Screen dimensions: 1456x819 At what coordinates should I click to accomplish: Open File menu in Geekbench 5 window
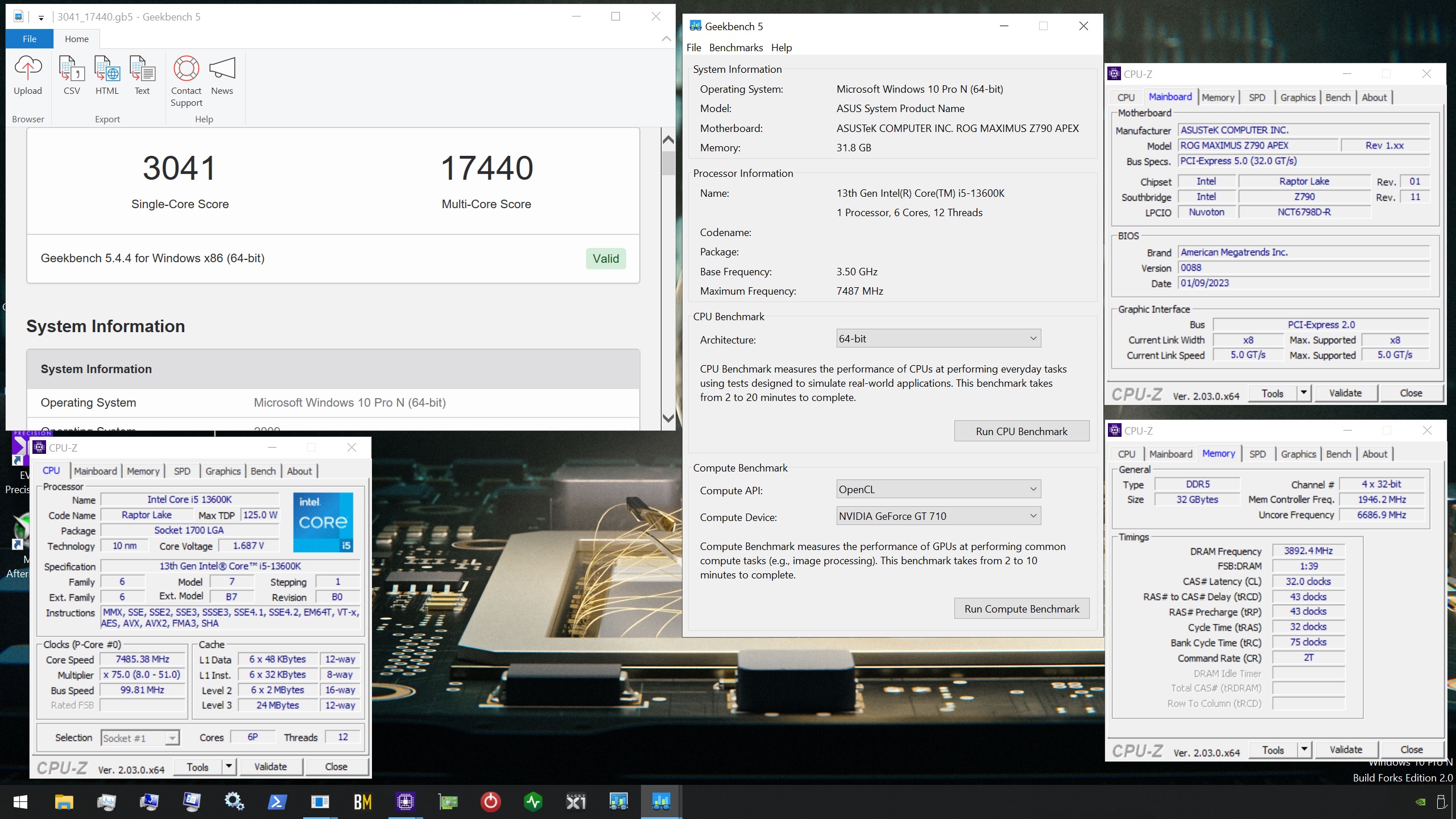(693, 48)
